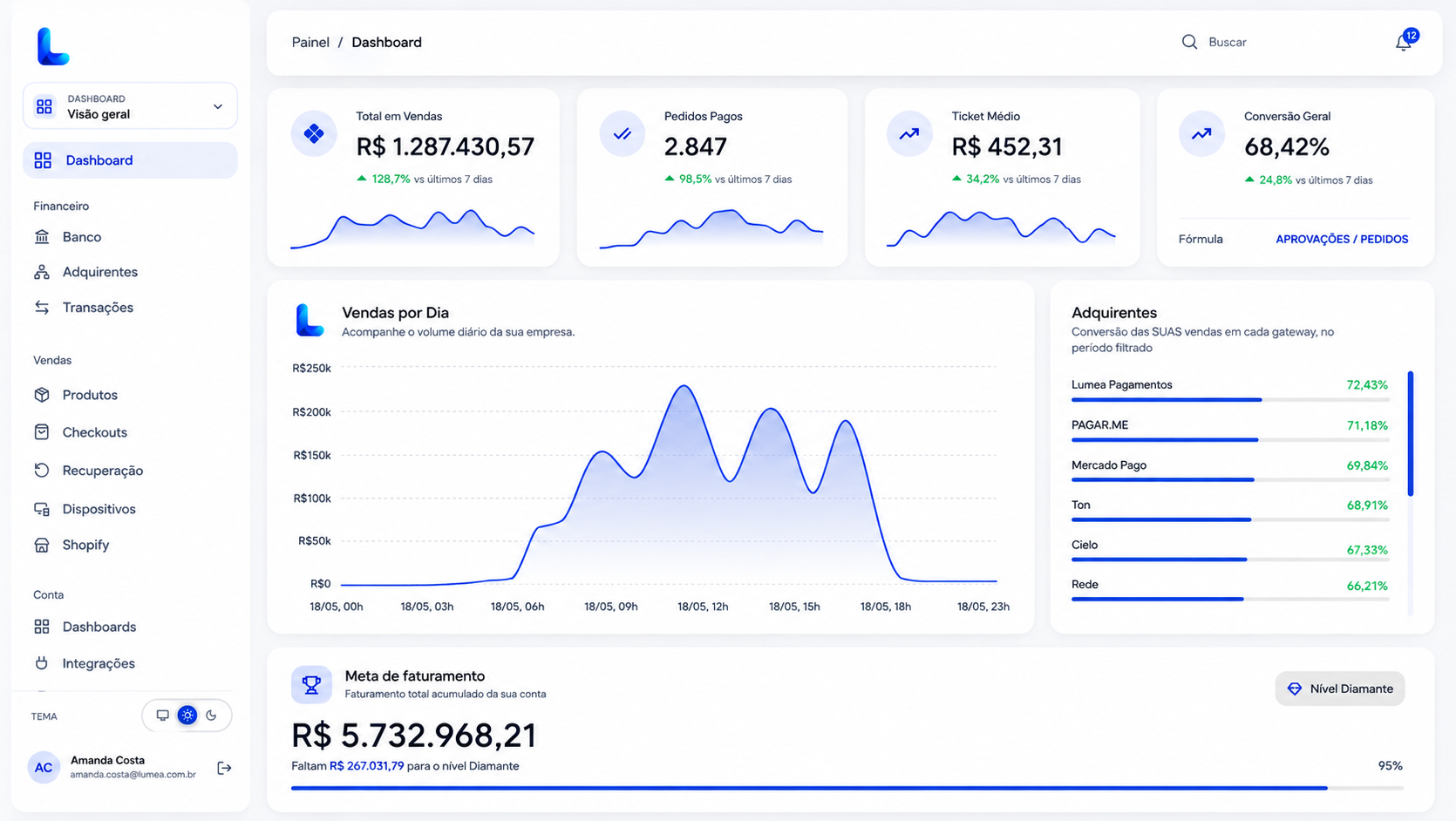Switch theme to system mode

tap(163, 716)
